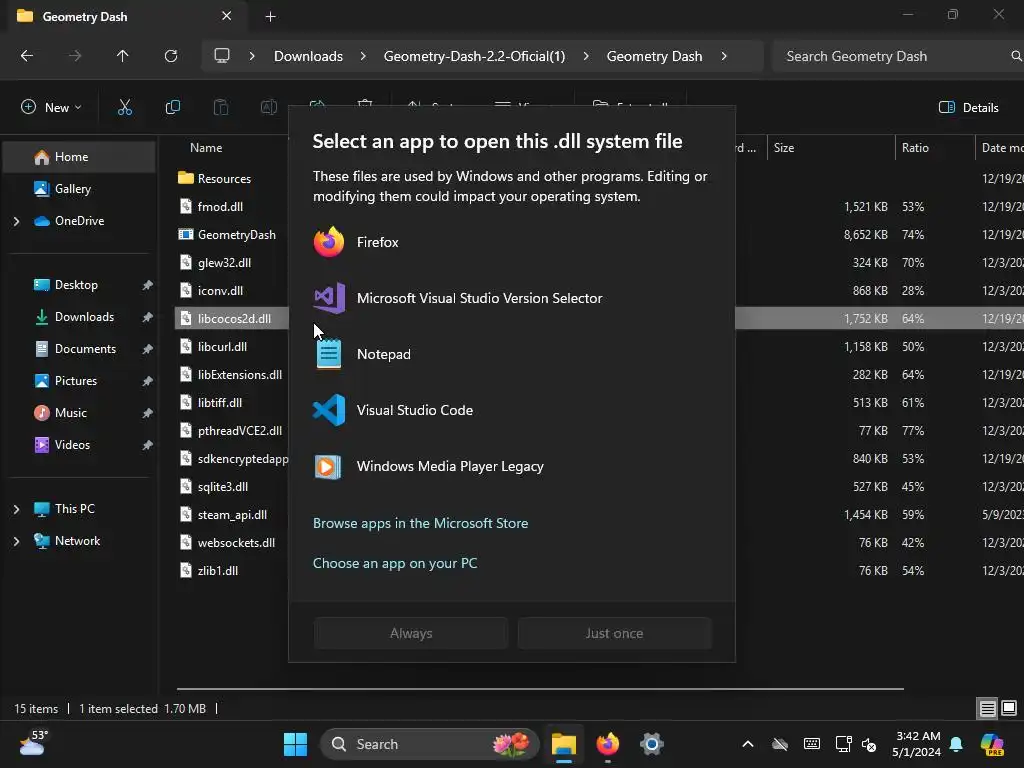Select Windows Media Player Legacy
This screenshot has height=768, width=1024.
(x=511, y=467)
